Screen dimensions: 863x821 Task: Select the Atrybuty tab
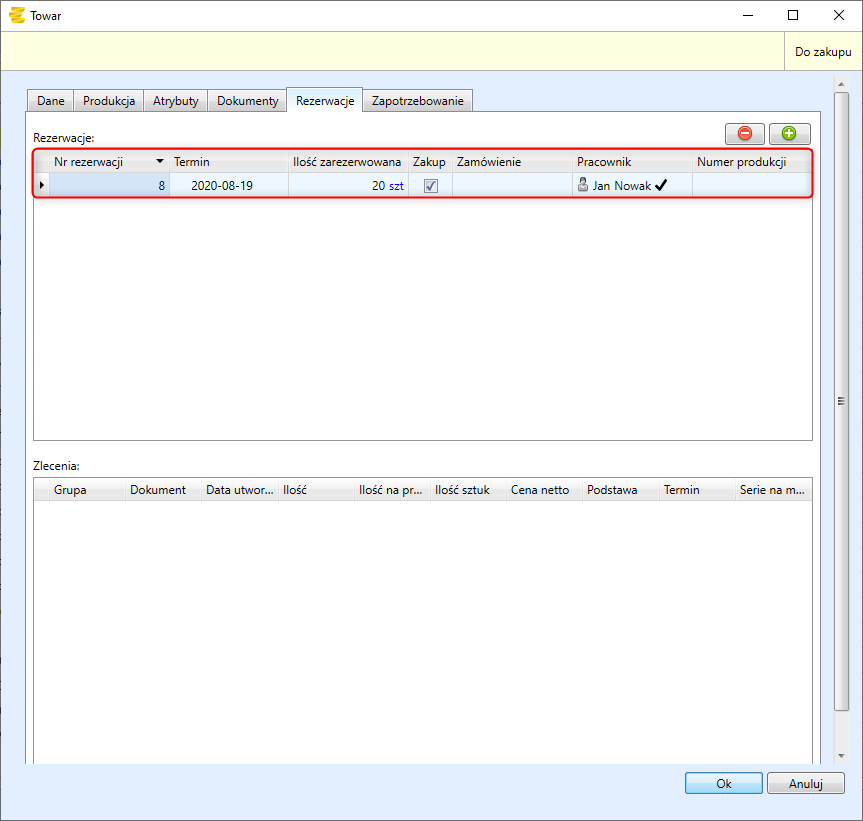pyautogui.click(x=176, y=101)
